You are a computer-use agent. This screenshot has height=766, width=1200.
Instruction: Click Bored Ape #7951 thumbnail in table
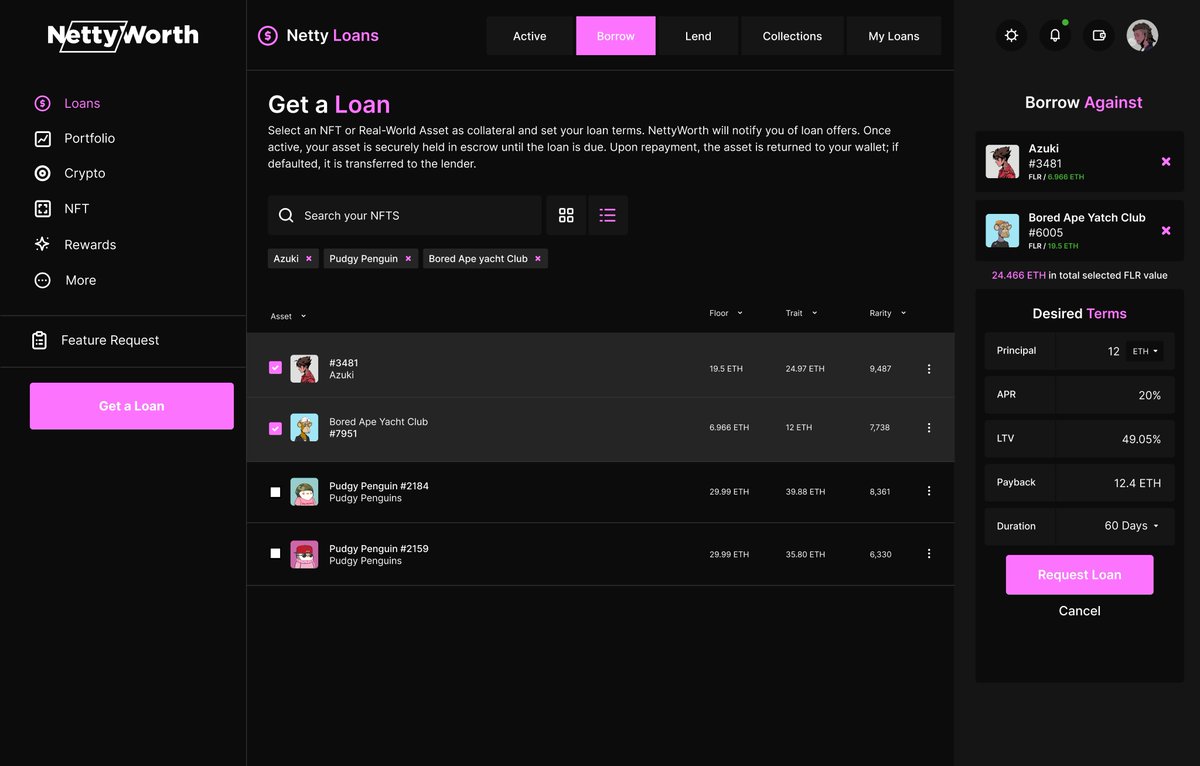point(304,428)
